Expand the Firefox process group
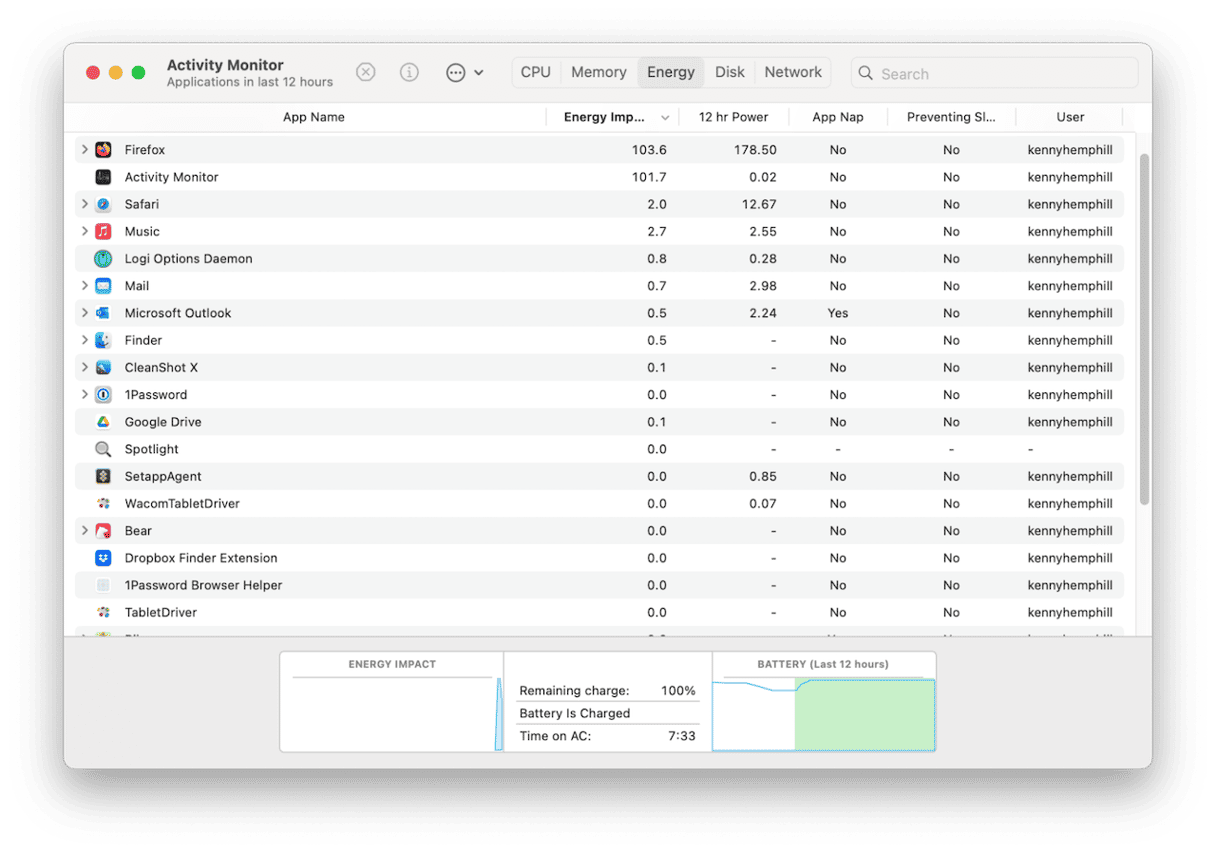Viewport: 1216px width, 853px height. tap(85, 150)
